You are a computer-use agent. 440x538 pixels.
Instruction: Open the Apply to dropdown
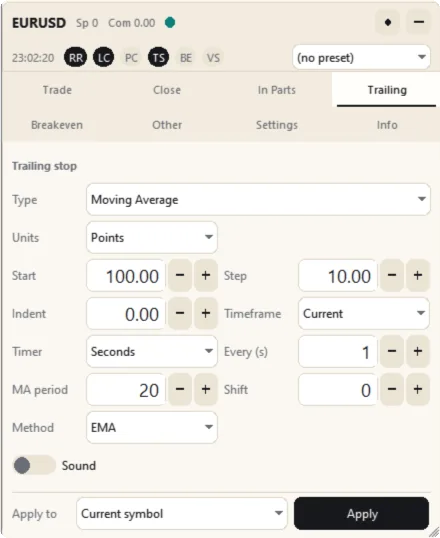[x=182, y=514]
